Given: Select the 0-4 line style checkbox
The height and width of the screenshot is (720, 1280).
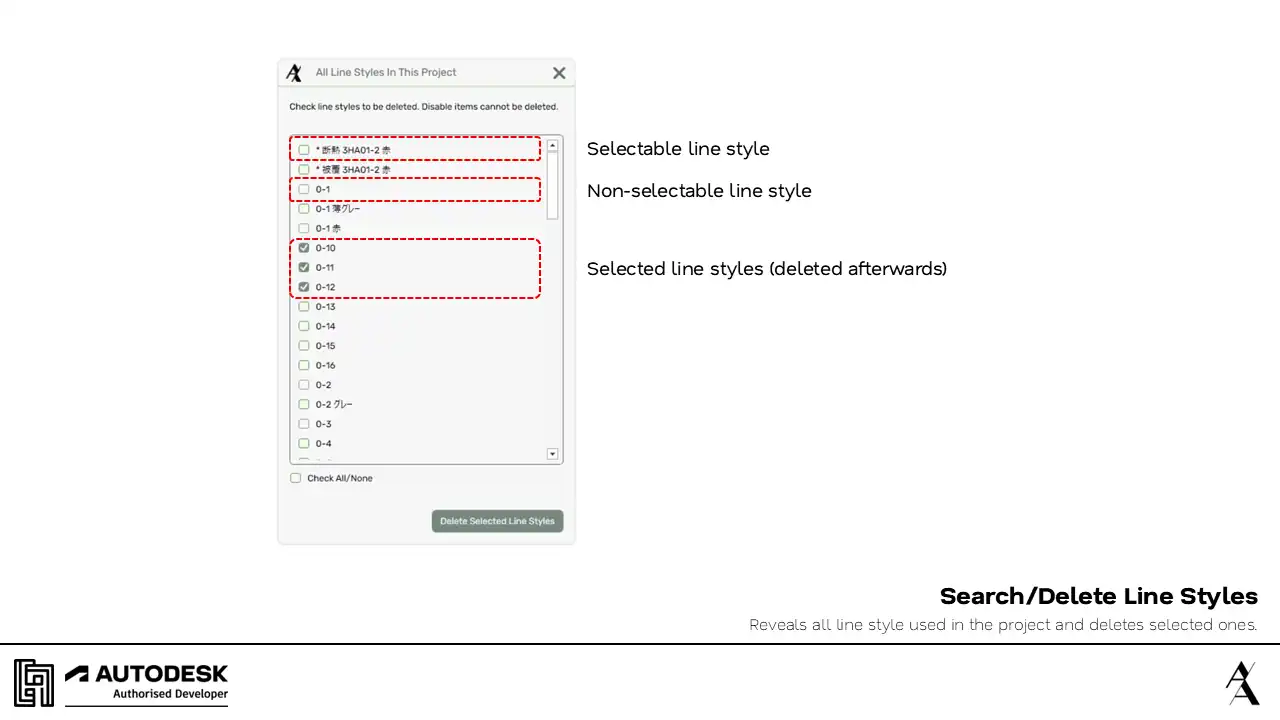Looking at the screenshot, I should (304, 444).
